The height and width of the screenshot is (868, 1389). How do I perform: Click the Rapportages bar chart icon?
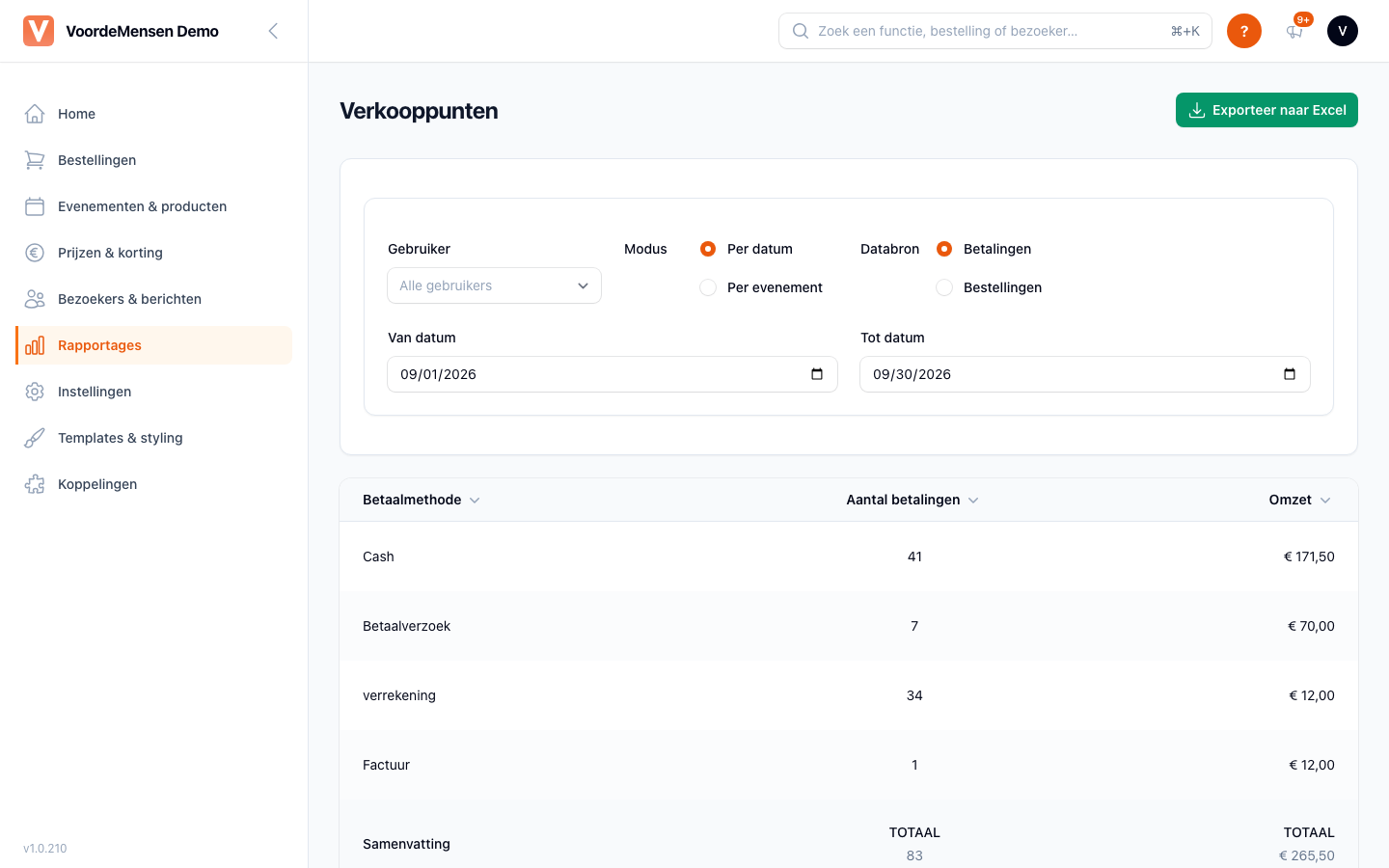click(35, 345)
